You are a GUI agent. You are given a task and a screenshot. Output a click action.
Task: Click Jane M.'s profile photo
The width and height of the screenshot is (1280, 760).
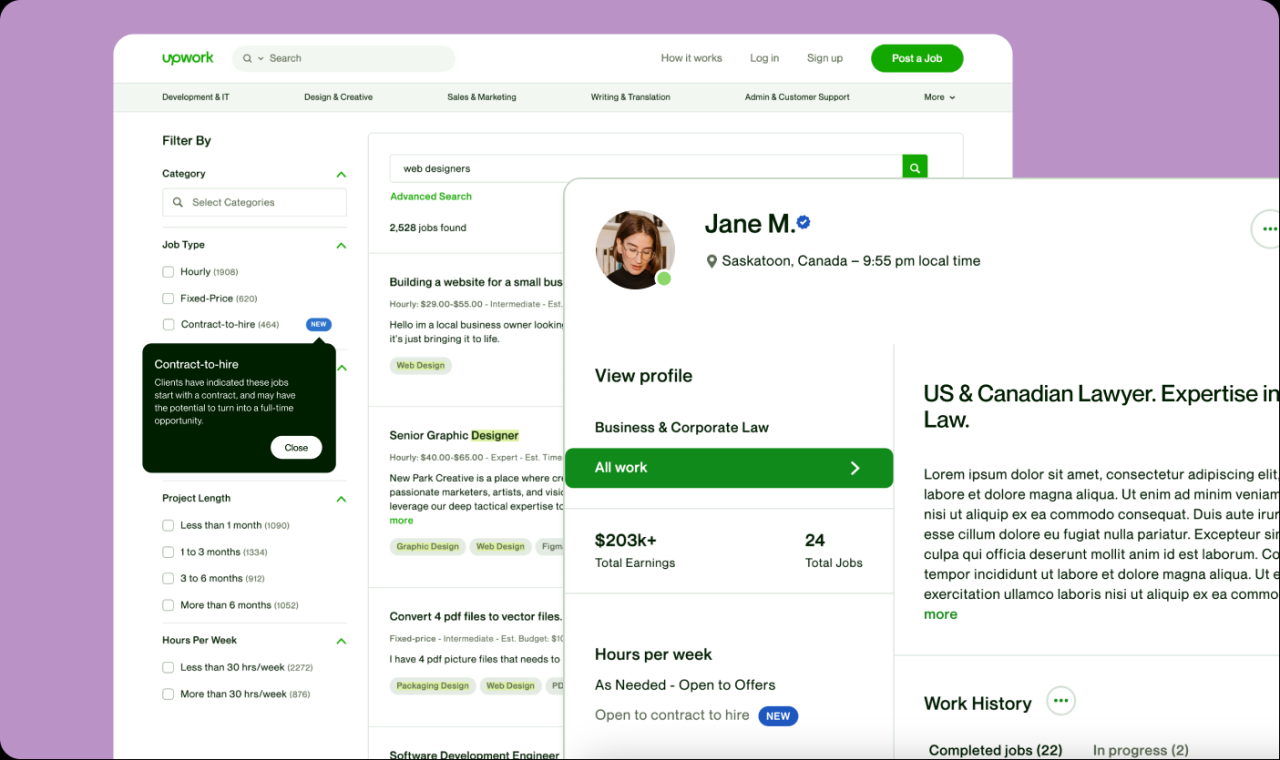tap(635, 249)
